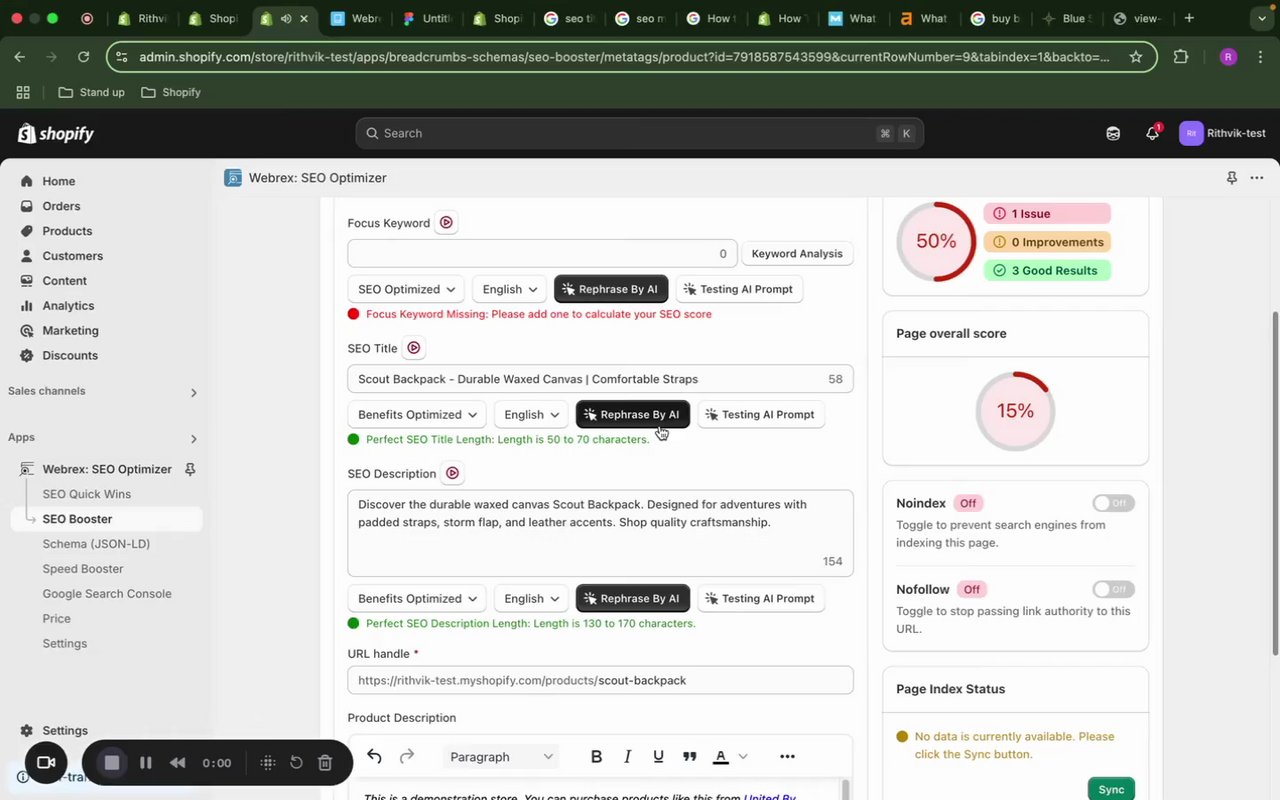The width and height of the screenshot is (1280, 800).
Task: Open the text color picker in editor
Action: click(x=721, y=757)
